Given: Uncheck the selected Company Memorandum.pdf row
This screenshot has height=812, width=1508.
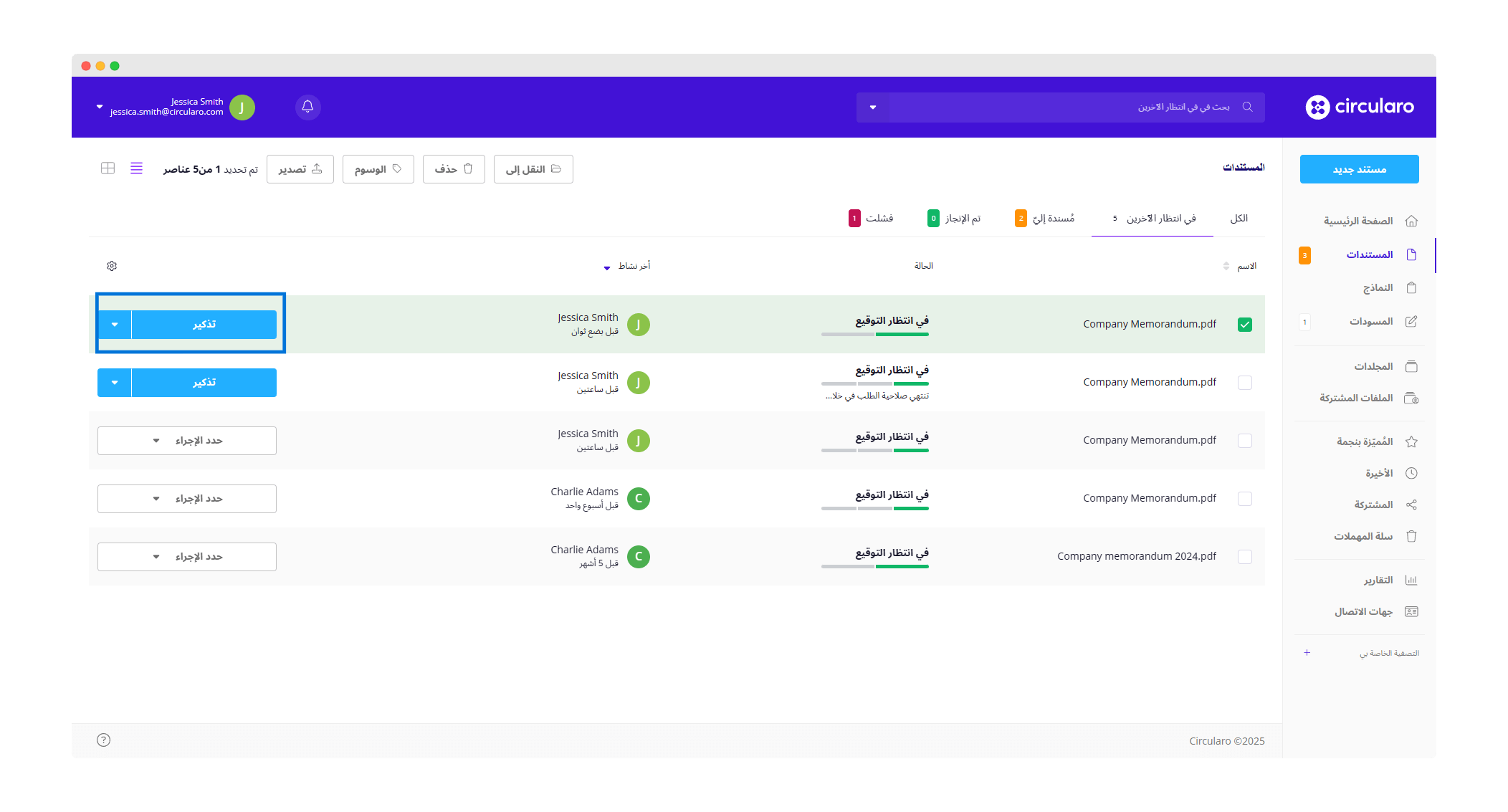Looking at the screenshot, I should (1245, 325).
